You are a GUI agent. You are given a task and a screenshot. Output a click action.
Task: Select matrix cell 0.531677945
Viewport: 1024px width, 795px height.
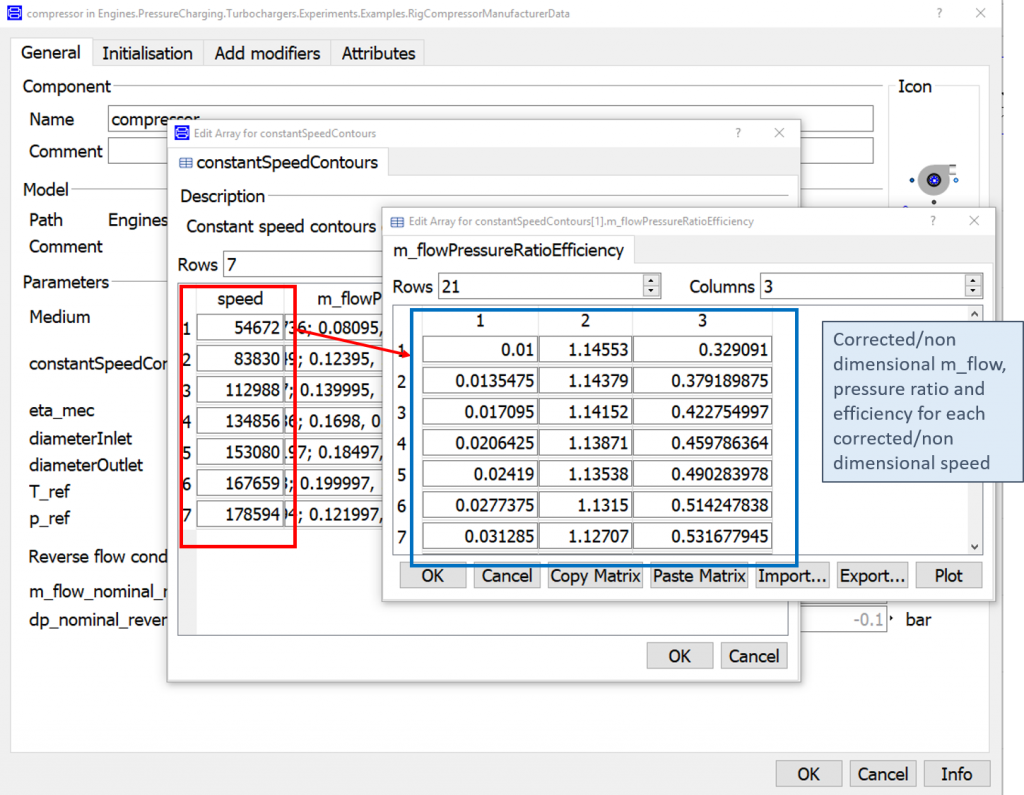pyautogui.click(x=703, y=536)
